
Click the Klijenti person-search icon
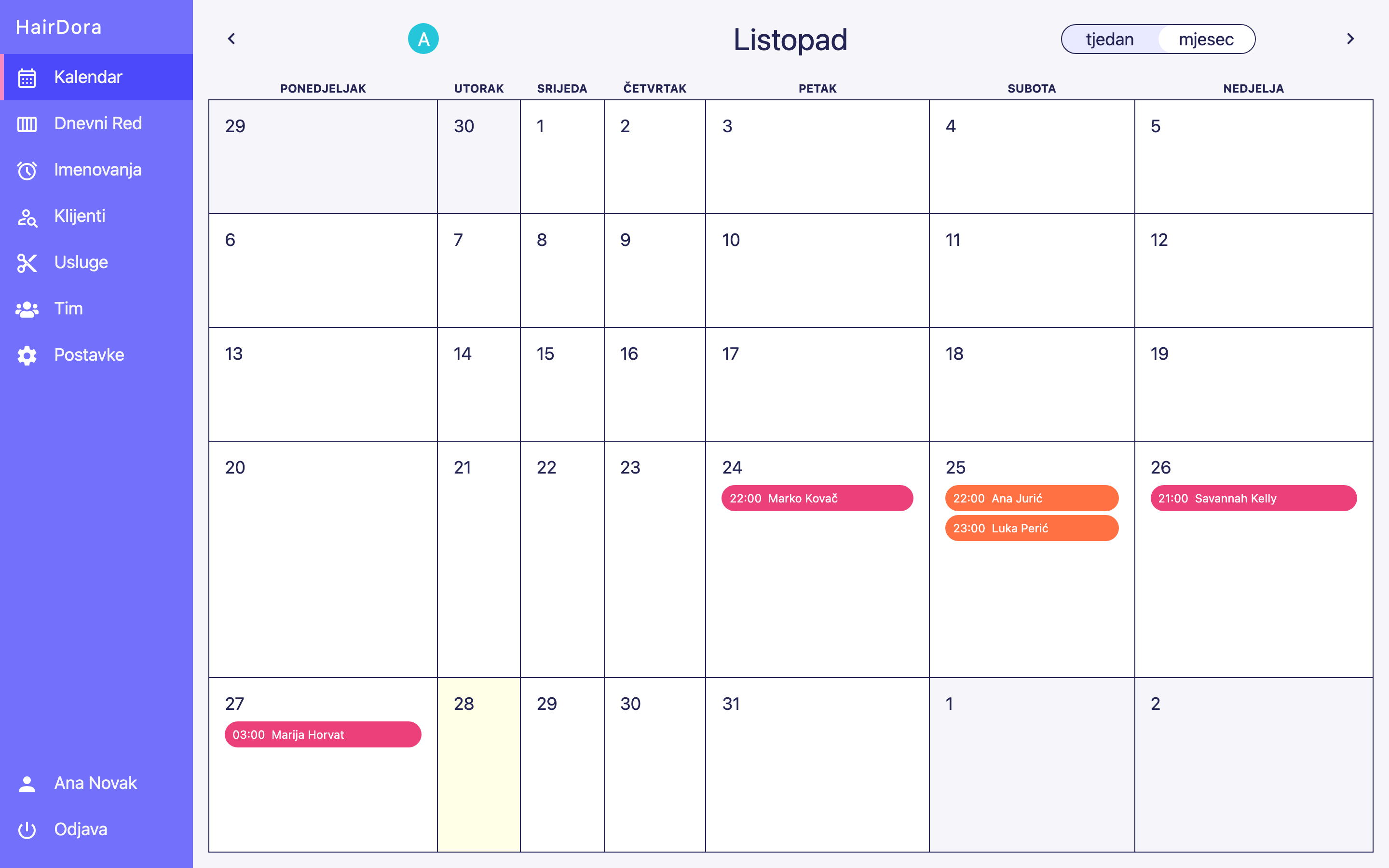27,217
